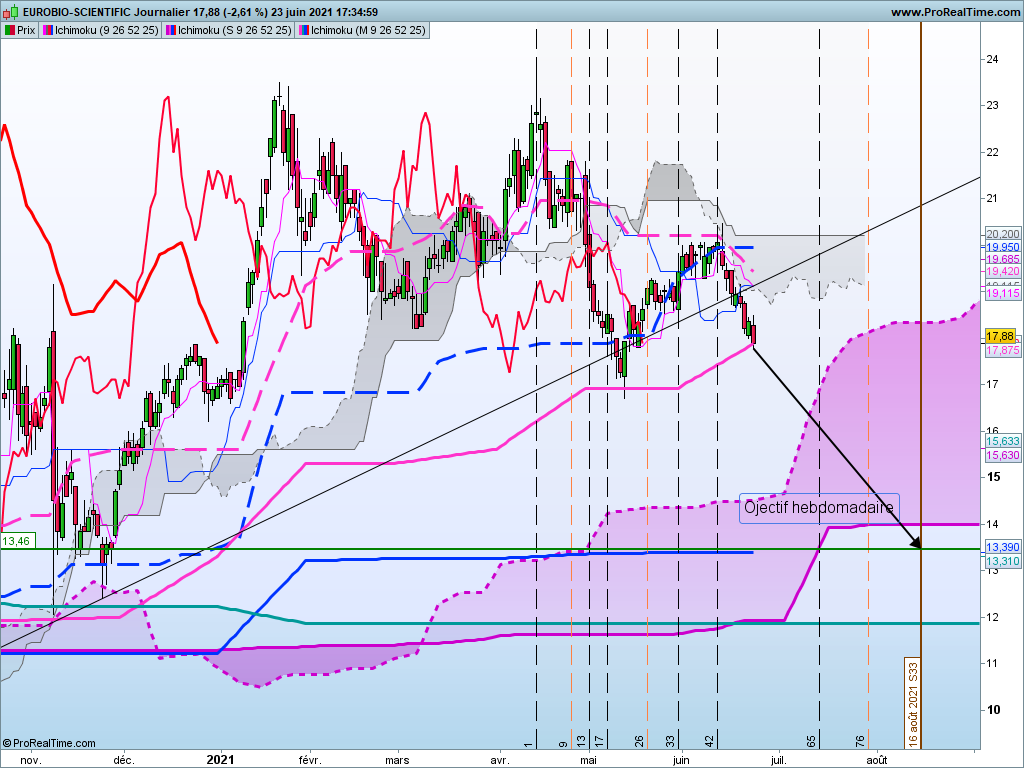This screenshot has height=768, width=1024.
Task: Click the 12 price scale value
Action: [993, 616]
